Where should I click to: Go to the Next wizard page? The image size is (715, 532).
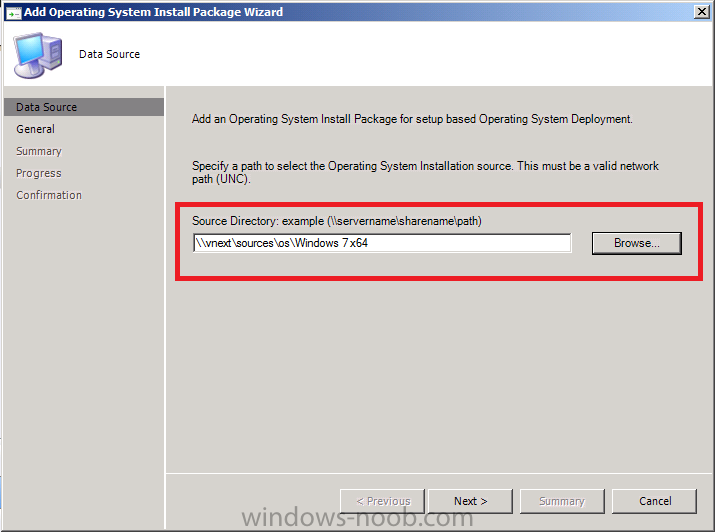(470, 501)
